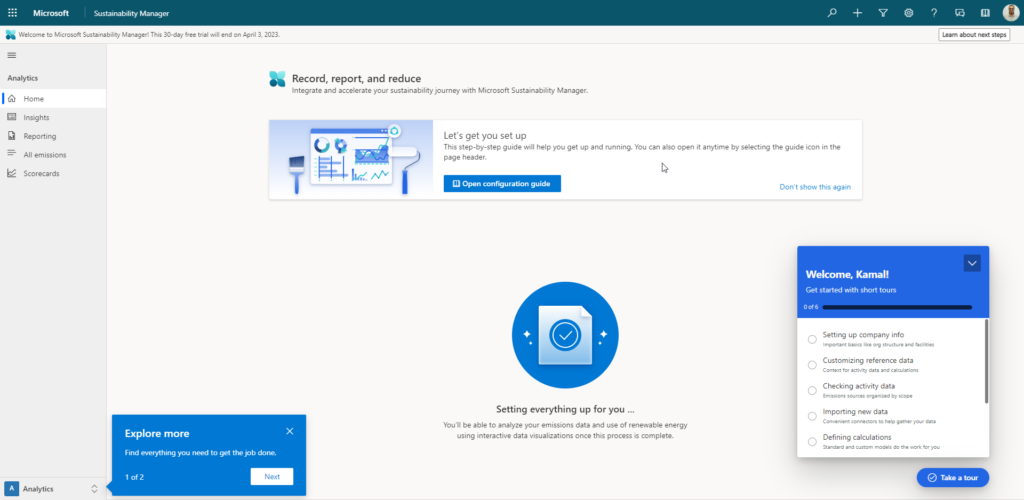Go to Home in the sidebar
Screen dimensions: 1024x500
(53, 99)
